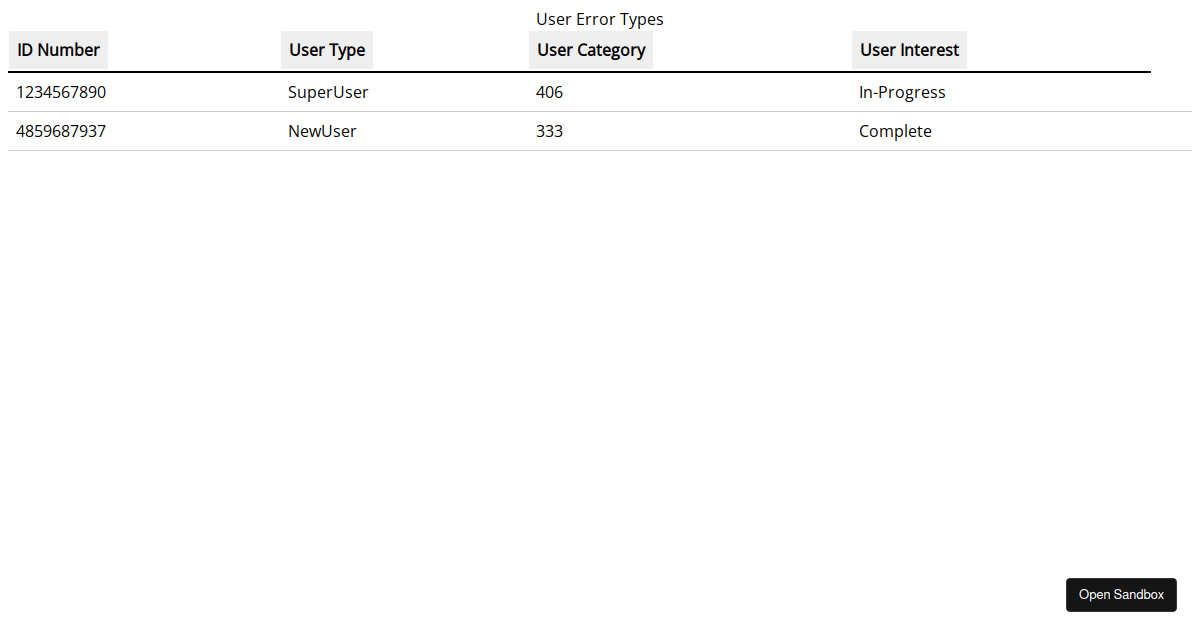Open the Sandbox with the black button
The height and width of the screenshot is (630, 1200).
tap(1121, 595)
